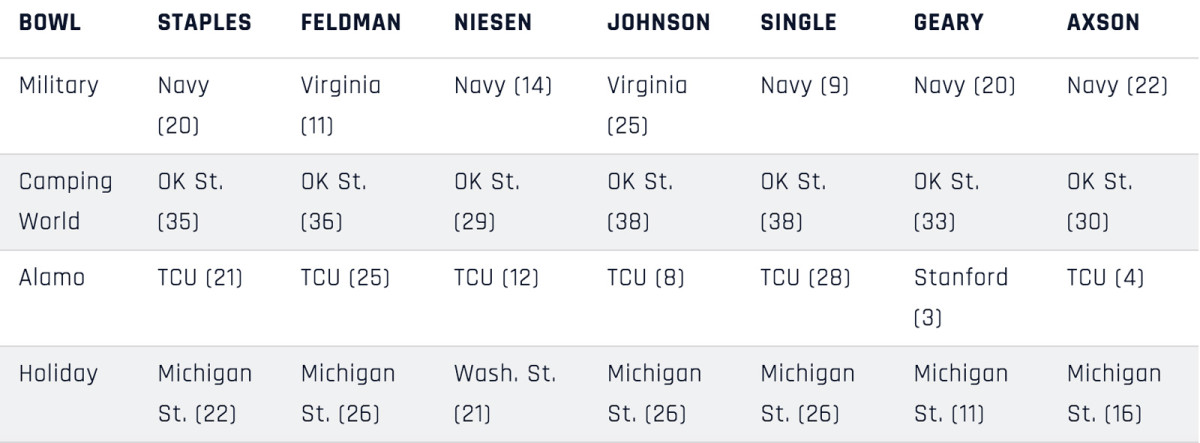Click the SINGLE column header
This screenshot has height=443, width=1200.
tap(798, 23)
